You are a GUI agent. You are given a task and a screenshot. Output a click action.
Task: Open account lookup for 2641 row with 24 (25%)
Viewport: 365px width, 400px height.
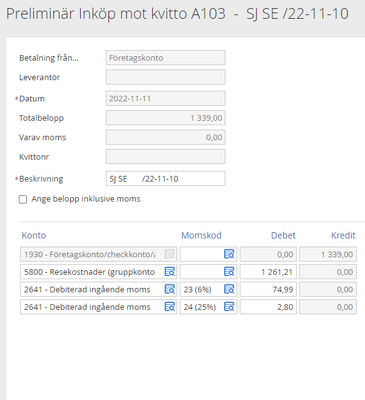point(170,307)
